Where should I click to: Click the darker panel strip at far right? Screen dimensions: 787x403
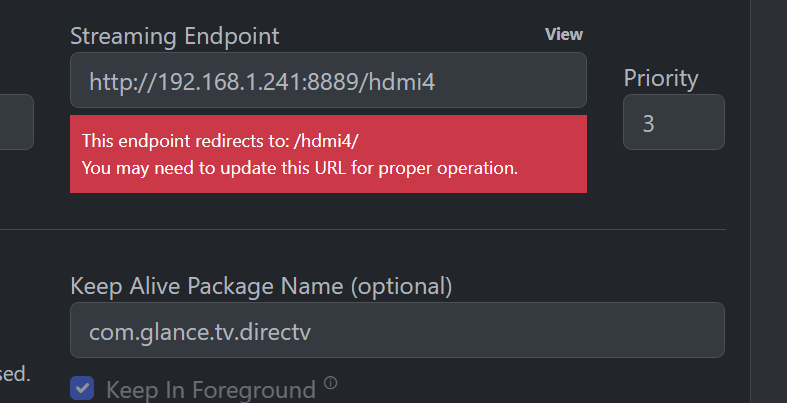(769, 200)
